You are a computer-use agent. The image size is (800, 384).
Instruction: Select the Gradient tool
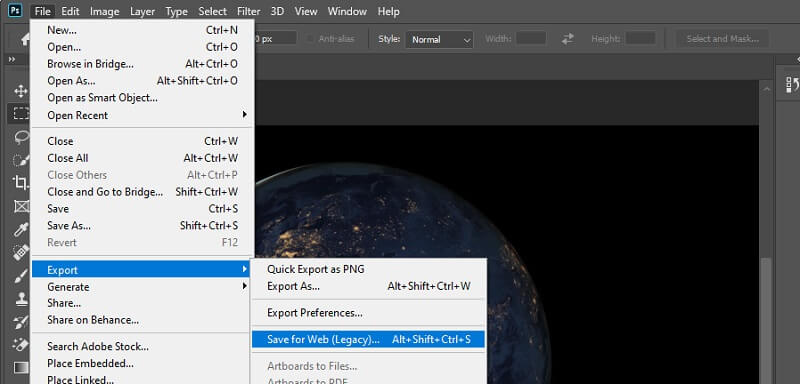click(x=21, y=368)
